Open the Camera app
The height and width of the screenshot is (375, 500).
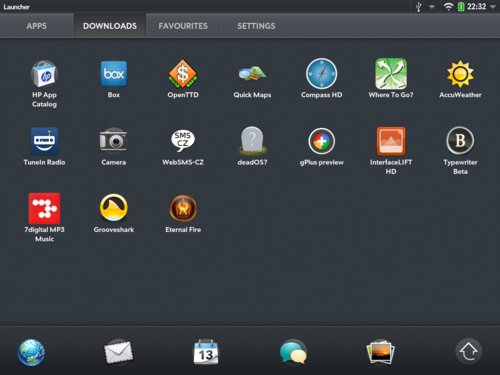click(114, 141)
